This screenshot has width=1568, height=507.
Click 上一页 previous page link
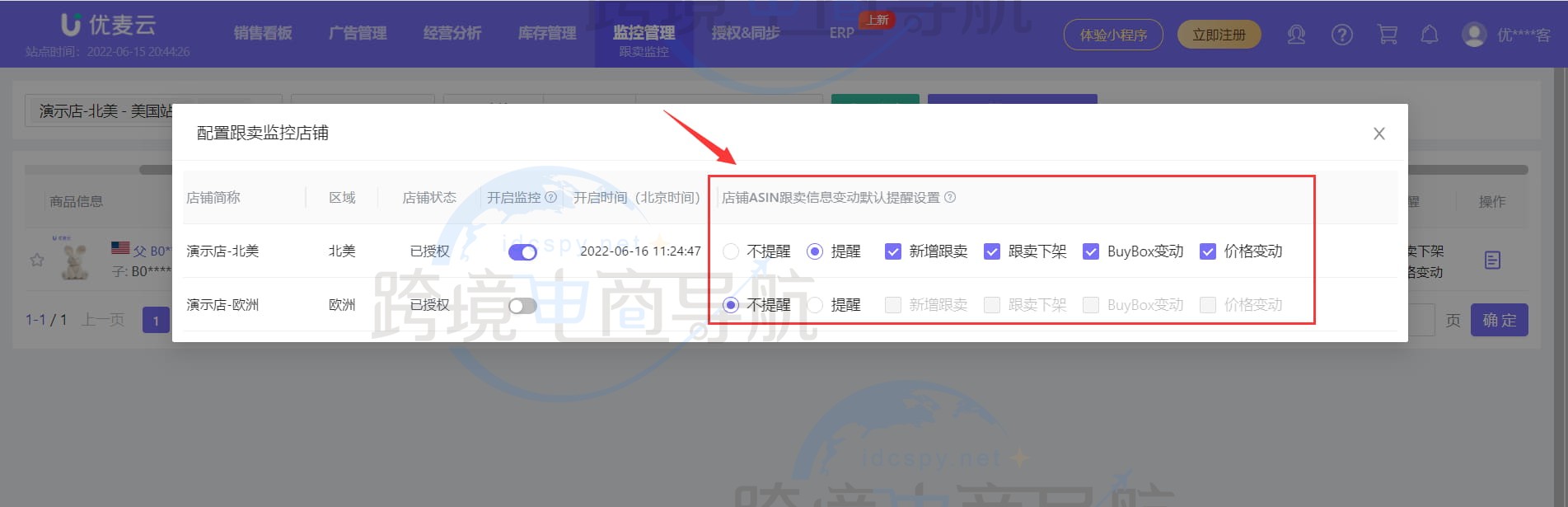pyautogui.click(x=103, y=320)
